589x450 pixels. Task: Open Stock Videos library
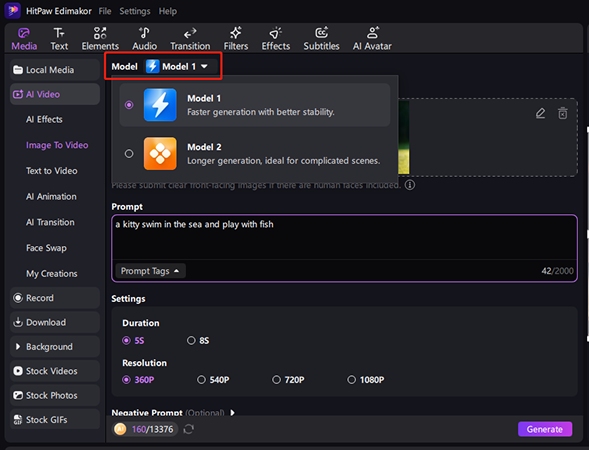coord(55,371)
